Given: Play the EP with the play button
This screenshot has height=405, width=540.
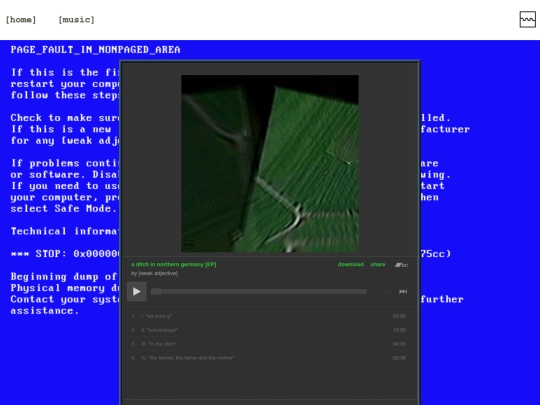Looking at the screenshot, I should pyautogui.click(x=137, y=291).
